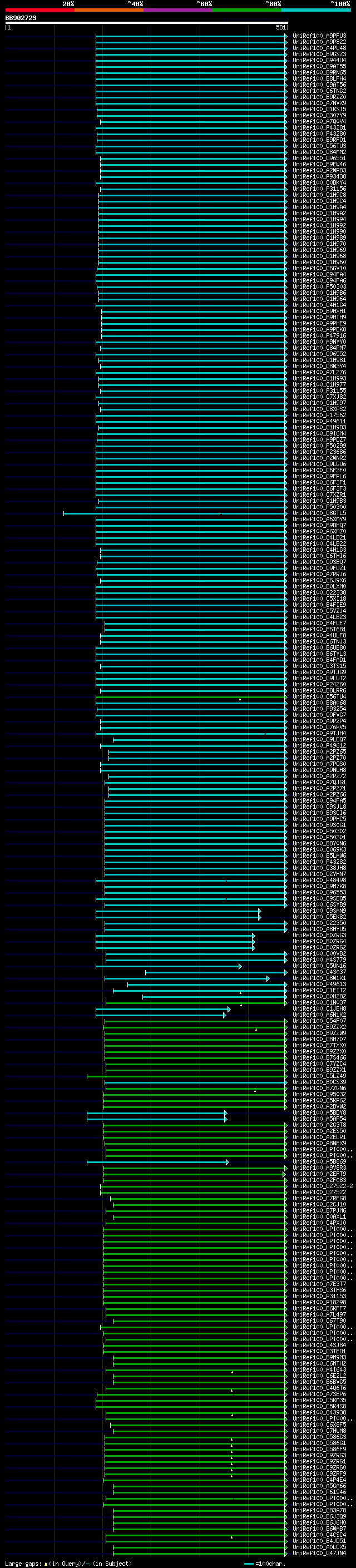Select the UniRef100_C6TNG2 label
Viewport: 356px width, 1568px height.
coord(319,91)
